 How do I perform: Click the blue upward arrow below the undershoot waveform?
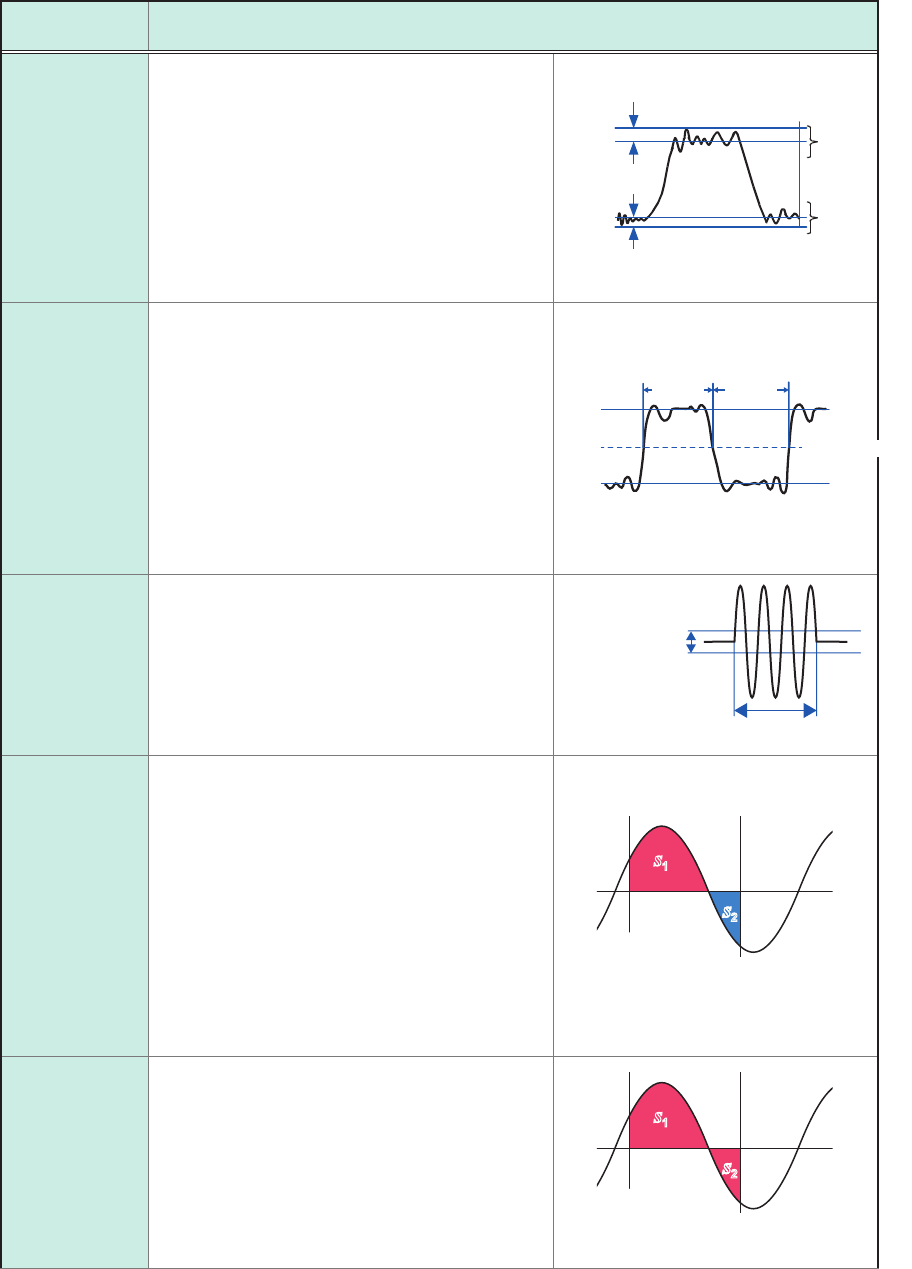pyautogui.click(x=632, y=234)
